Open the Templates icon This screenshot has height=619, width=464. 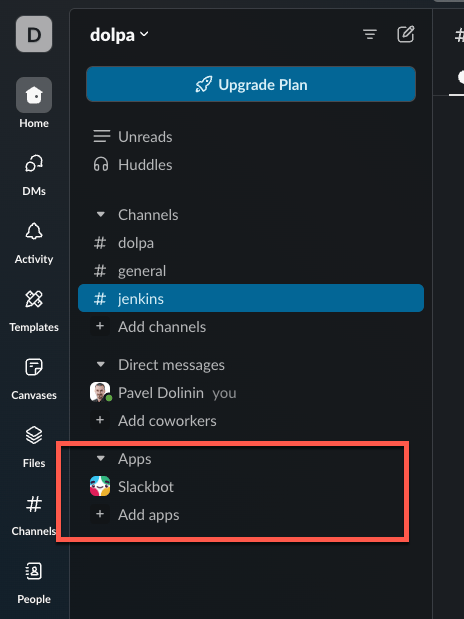click(x=34, y=311)
